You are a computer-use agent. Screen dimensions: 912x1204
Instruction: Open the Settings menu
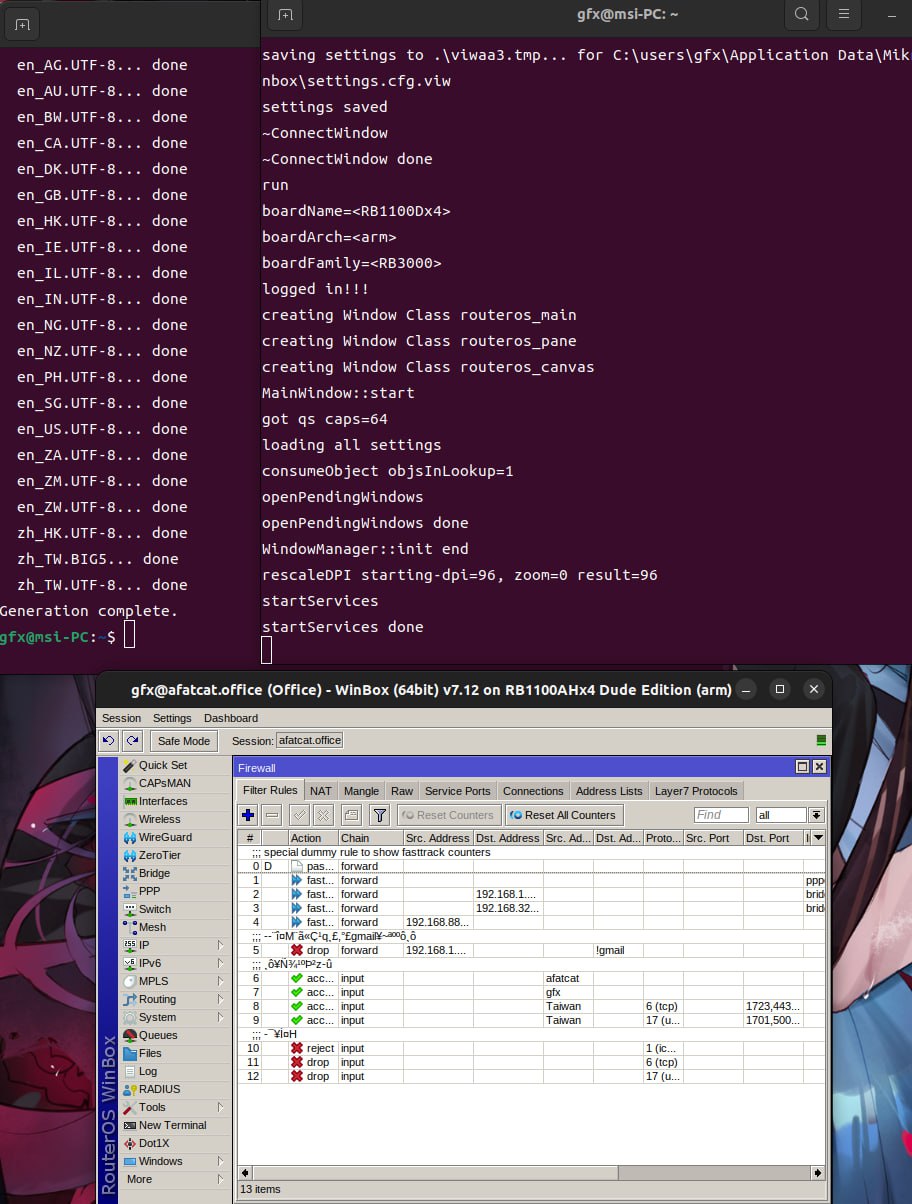point(172,718)
